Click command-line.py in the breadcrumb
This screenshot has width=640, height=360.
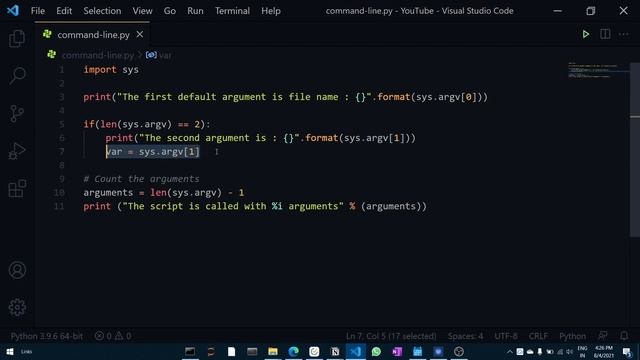pos(98,55)
